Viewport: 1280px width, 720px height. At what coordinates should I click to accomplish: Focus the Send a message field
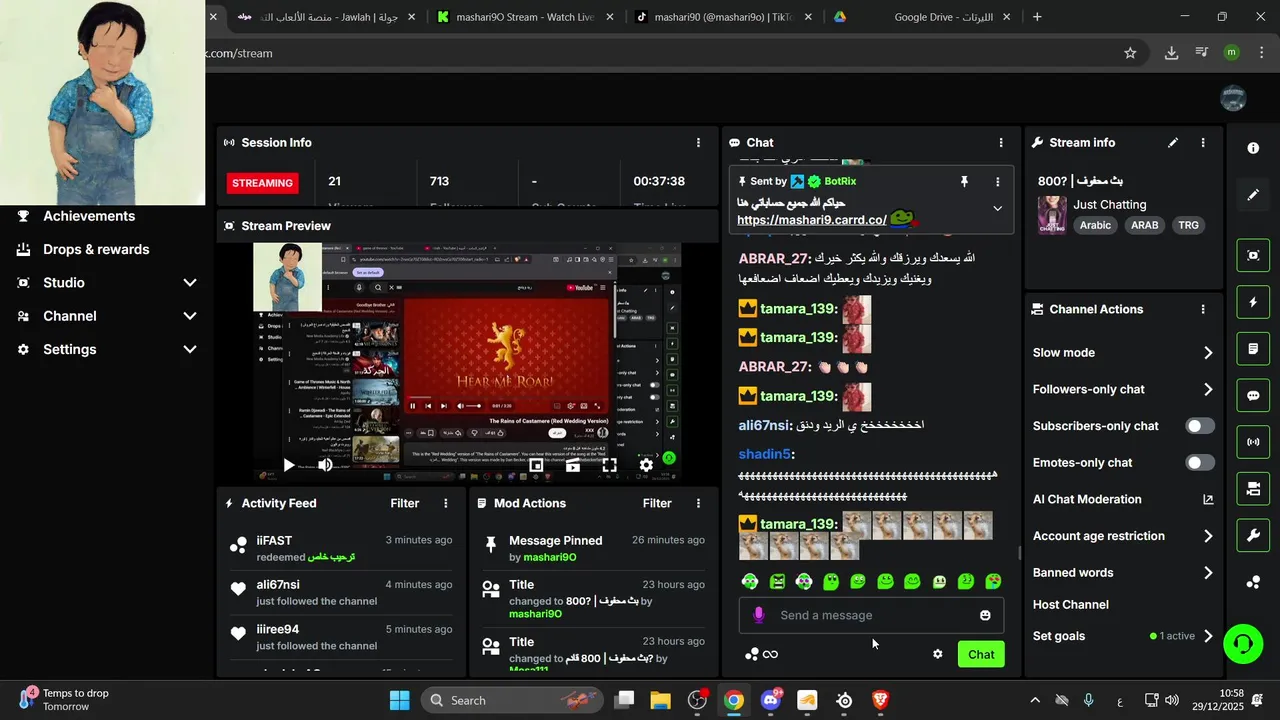point(871,615)
